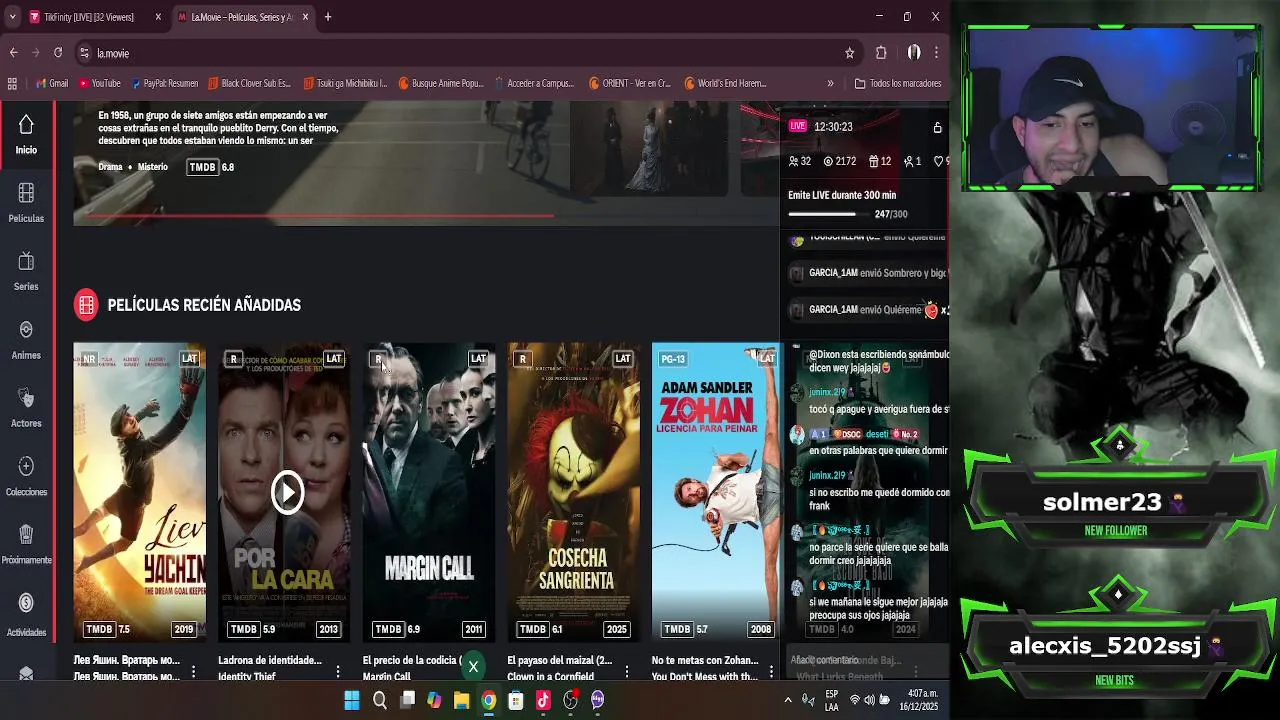
Task: Click the Task View taskbar icon
Action: pos(407,701)
